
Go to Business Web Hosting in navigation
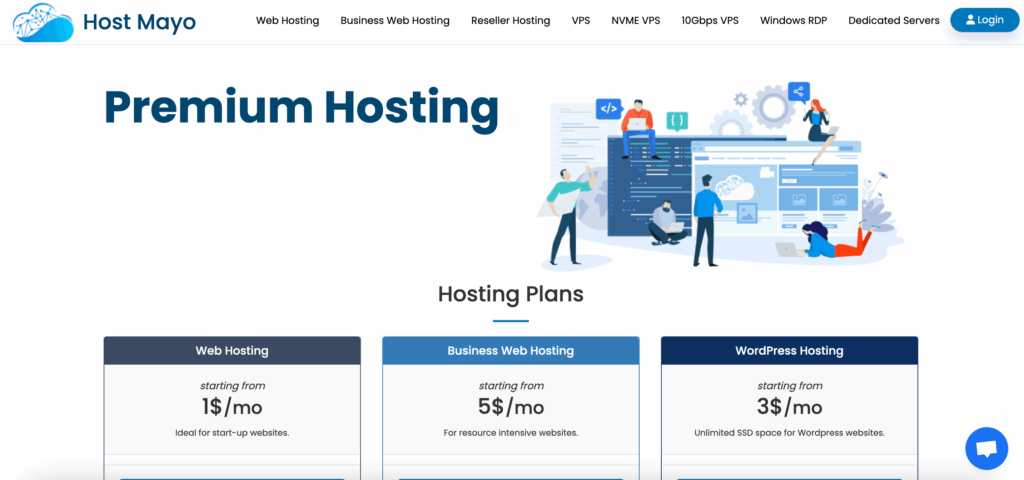[x=395, y=20]
